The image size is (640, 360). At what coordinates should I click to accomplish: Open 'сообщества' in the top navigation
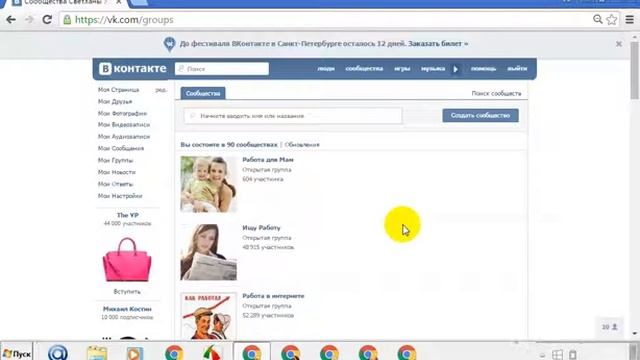[364, 69]
